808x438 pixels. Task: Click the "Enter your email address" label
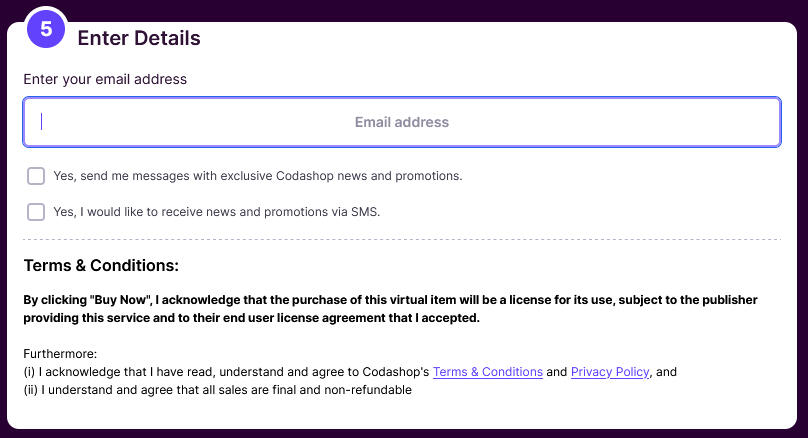105,79
